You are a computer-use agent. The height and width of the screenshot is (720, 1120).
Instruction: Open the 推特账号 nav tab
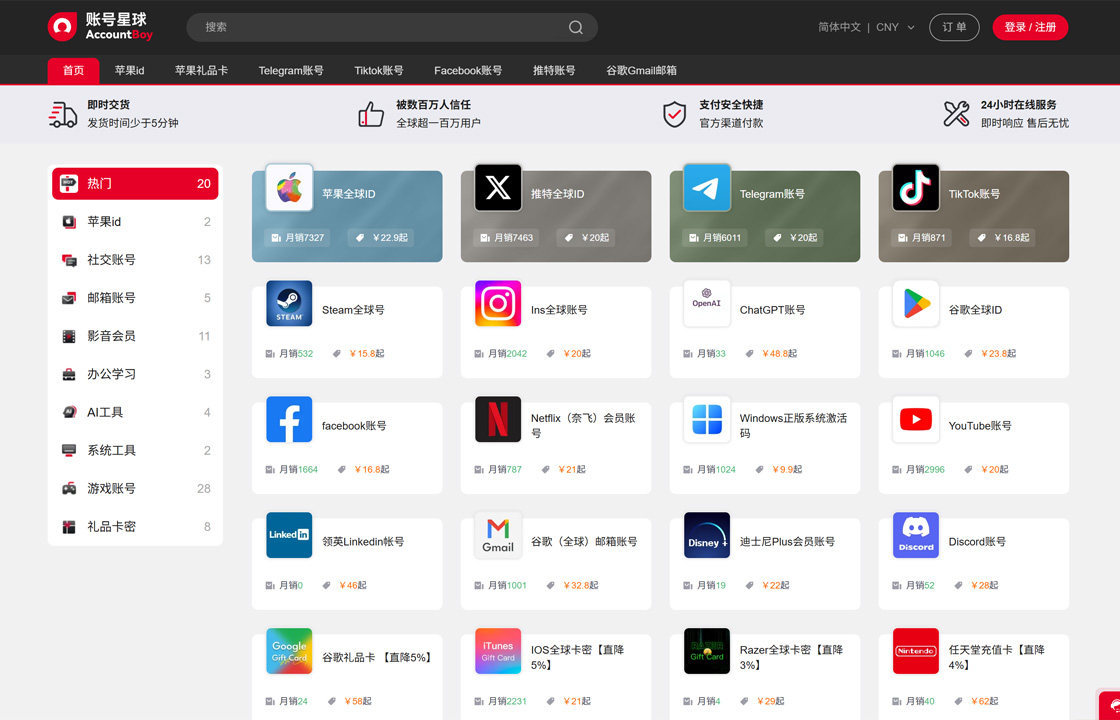click(554, 71)
